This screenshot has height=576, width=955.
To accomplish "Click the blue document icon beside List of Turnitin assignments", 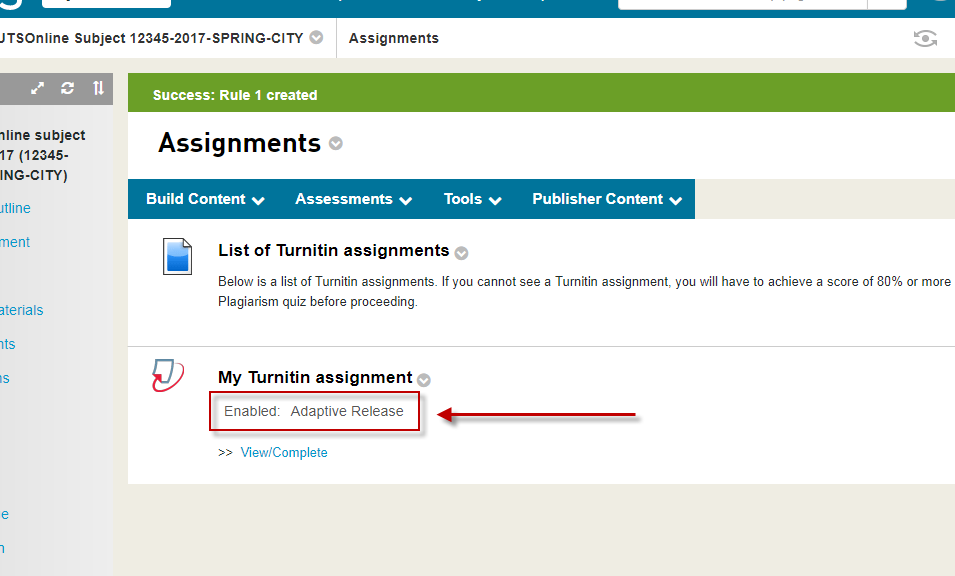I will pos(177,256).
